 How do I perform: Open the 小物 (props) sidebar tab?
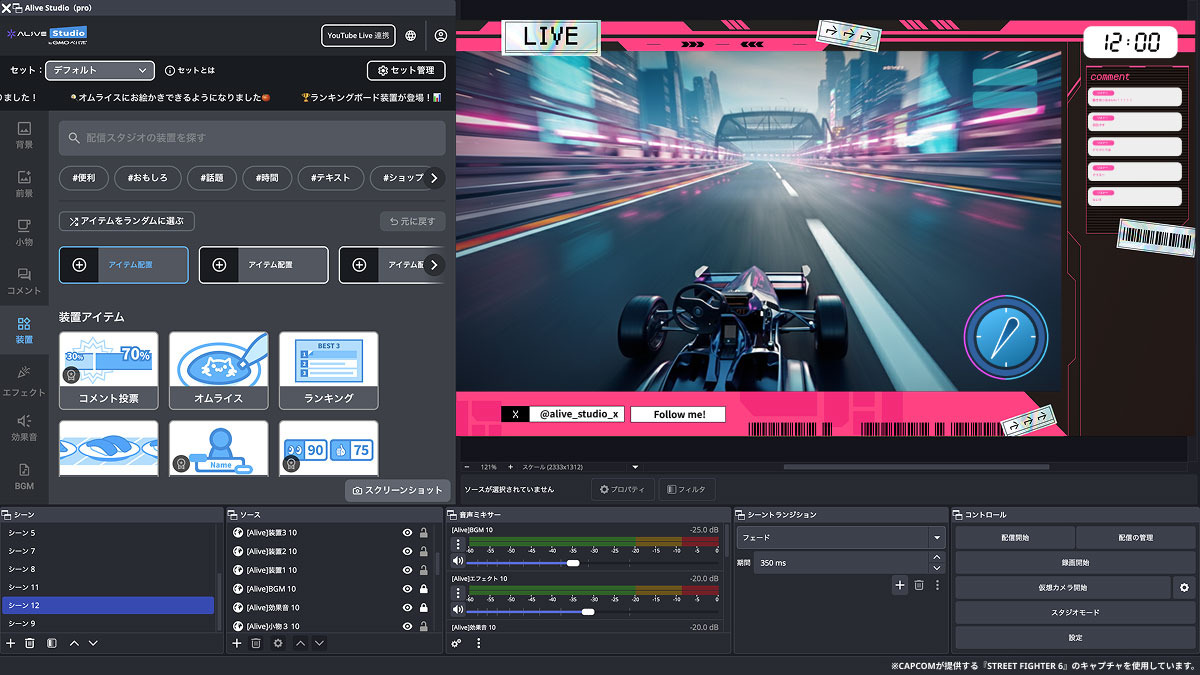click(24, 233)
